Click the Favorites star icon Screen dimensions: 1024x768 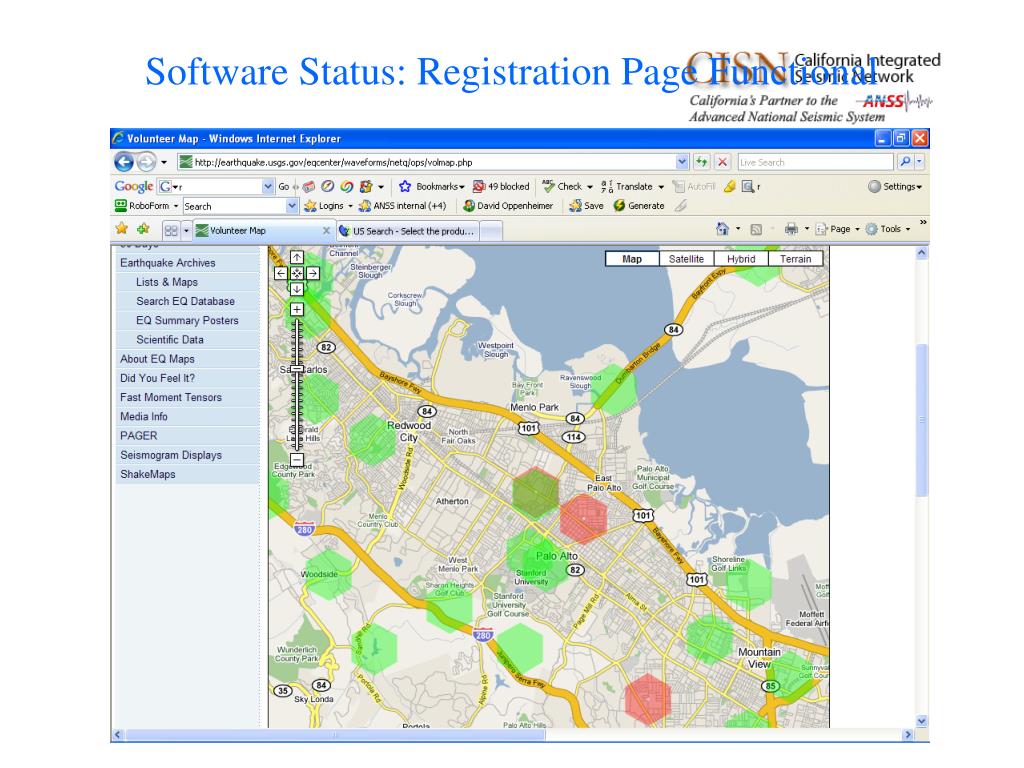(x=122, y=229)
